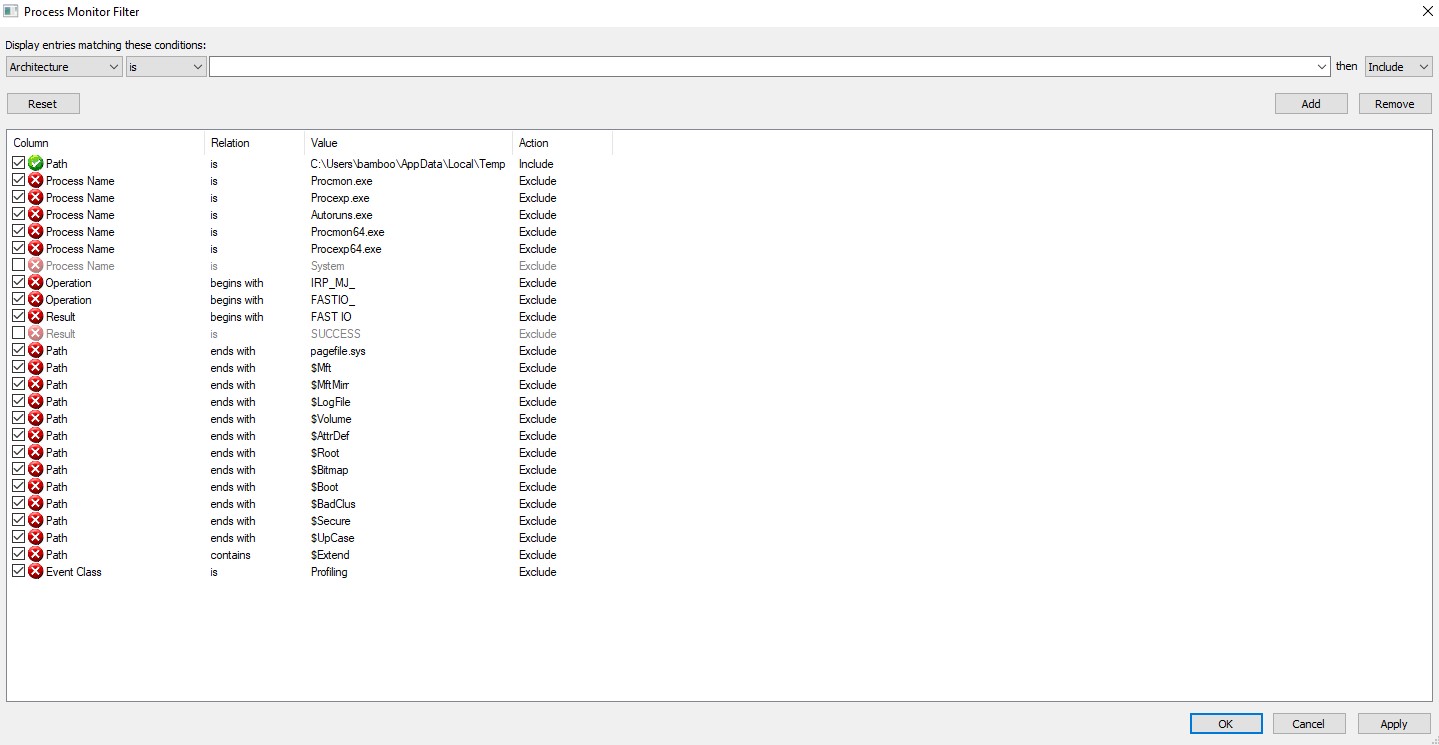The height and width of the screenshot is (745, 1439).
Task: Click the exclude icon on the $Bitmap row
Action: [x=36, y=469]
